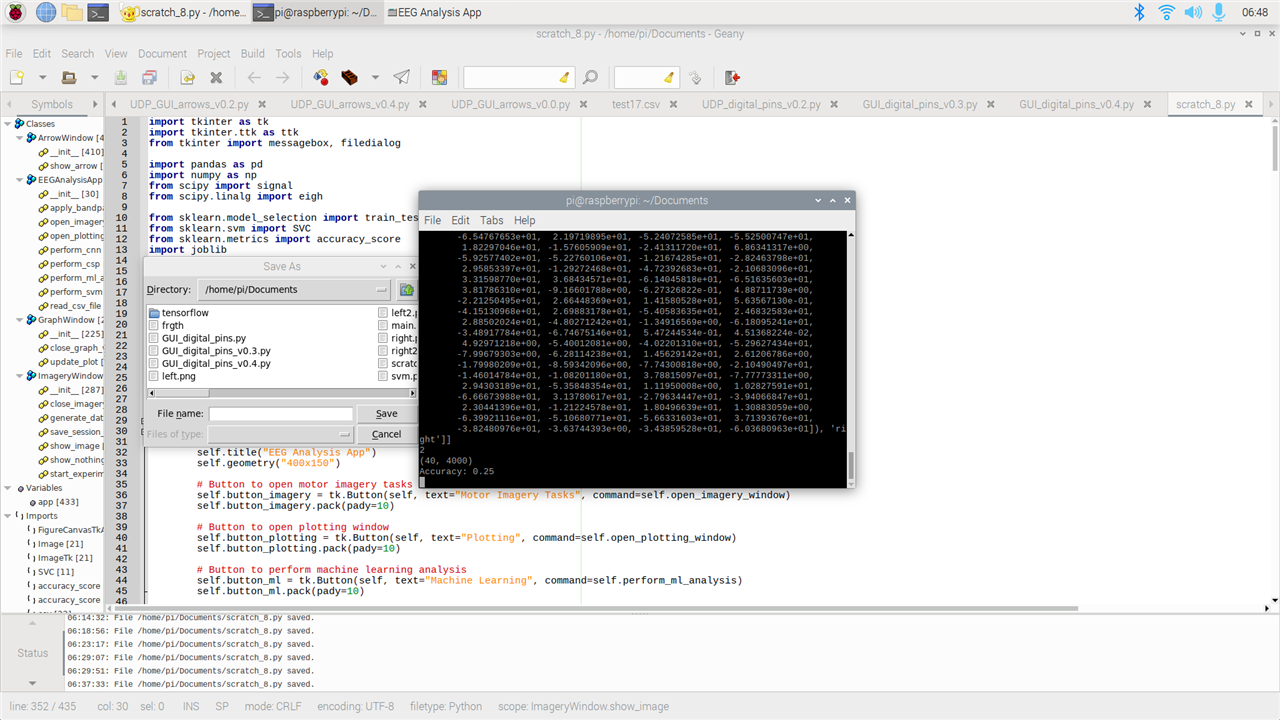This screenshot has width=1280, height=720.
Task: Go up one folder in Save As dialog
Action: point(406,289)
